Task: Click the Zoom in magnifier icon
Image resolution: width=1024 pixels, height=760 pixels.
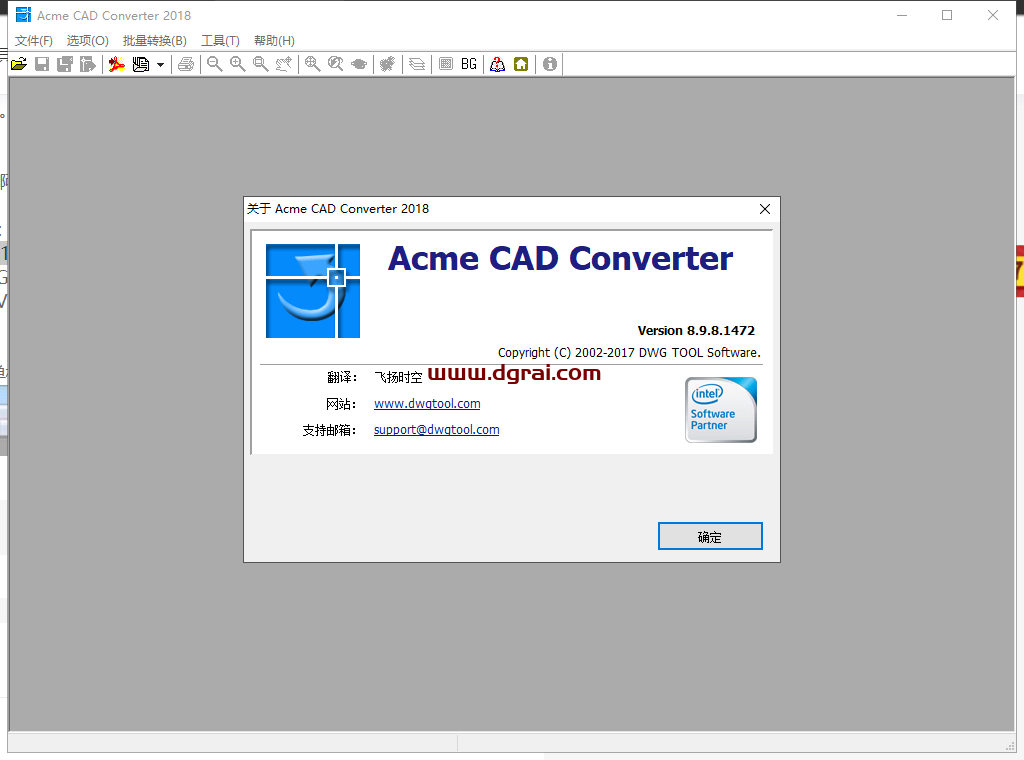Action: click(238, 64)
